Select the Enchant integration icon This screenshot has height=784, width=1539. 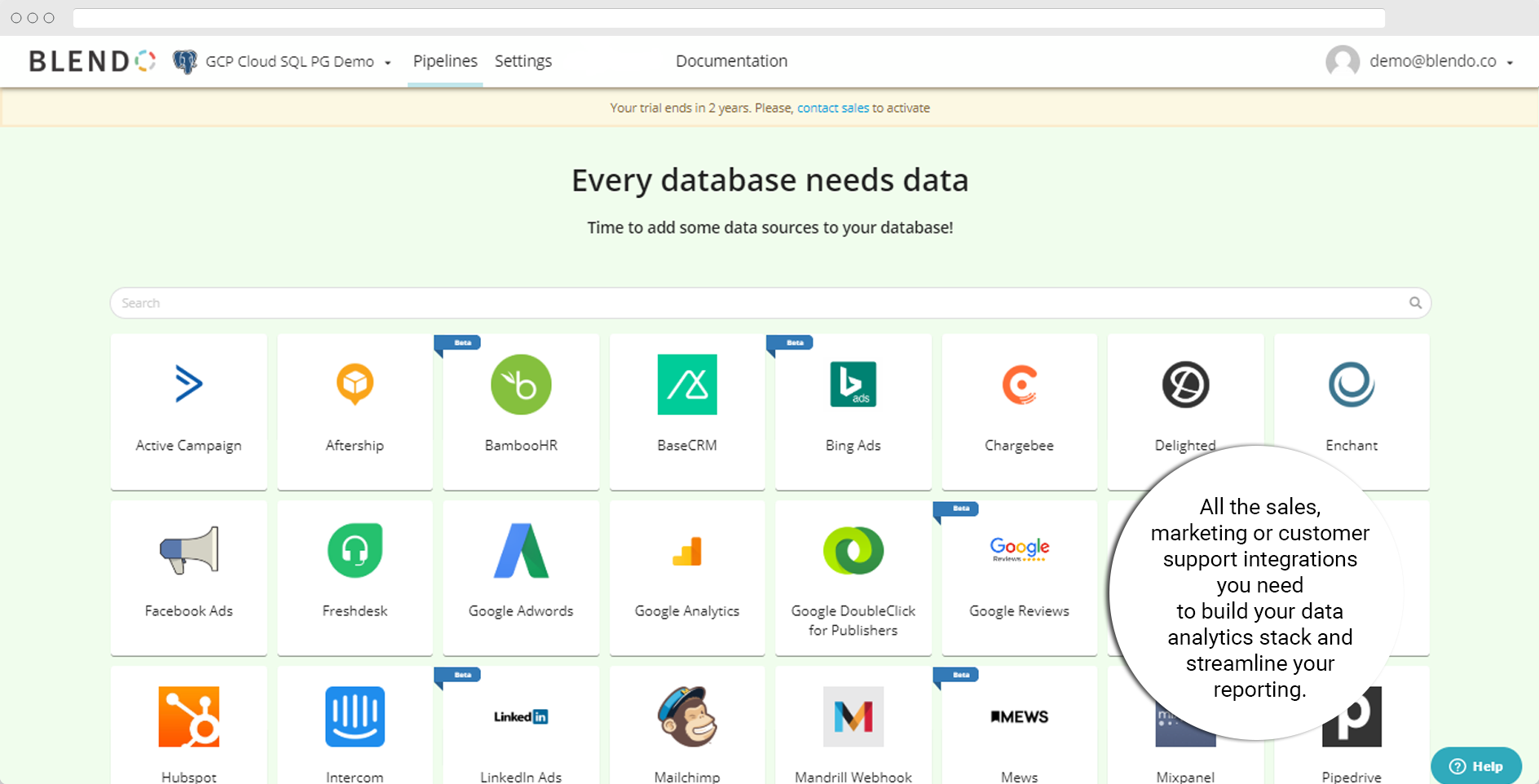coord(1352,385)
